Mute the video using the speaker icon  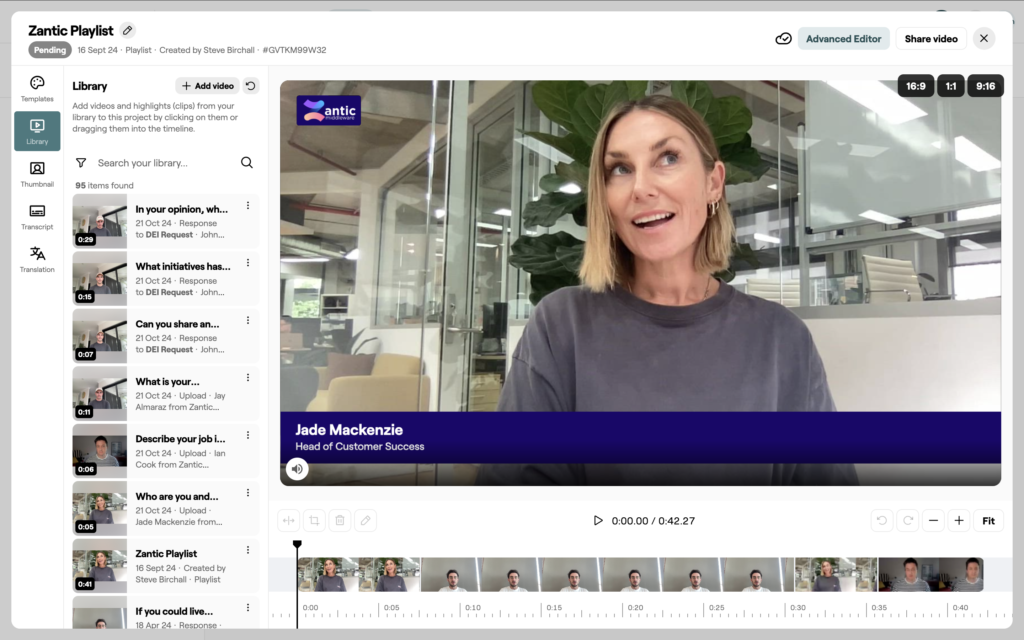[x=297, y=469]
